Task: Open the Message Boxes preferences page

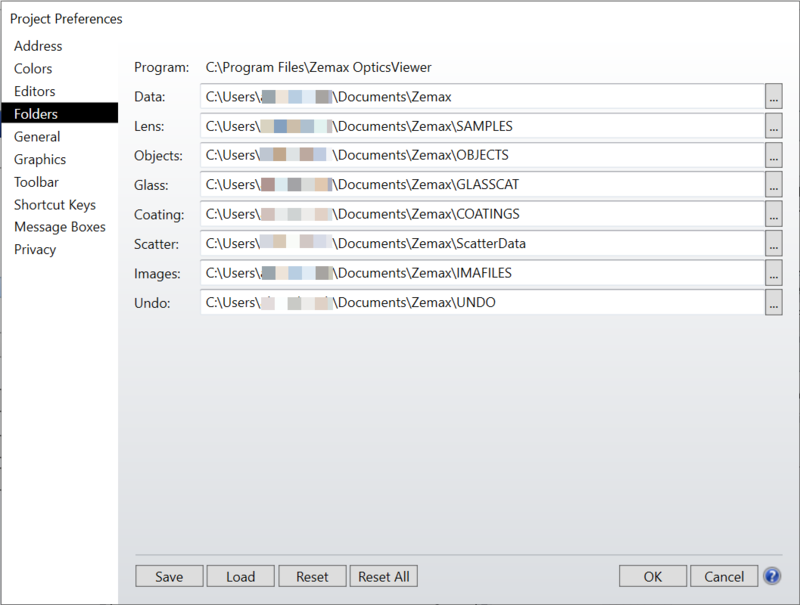Action: point(60,227)
